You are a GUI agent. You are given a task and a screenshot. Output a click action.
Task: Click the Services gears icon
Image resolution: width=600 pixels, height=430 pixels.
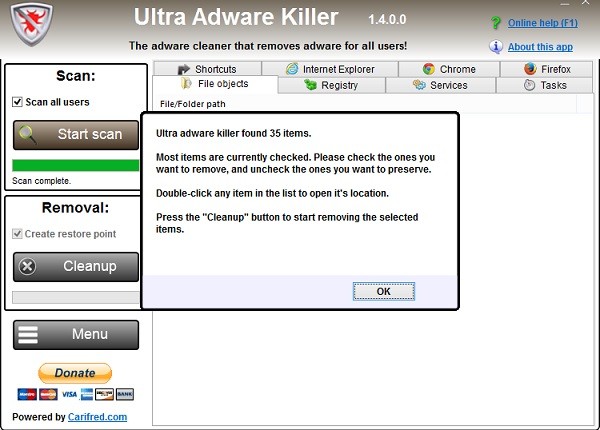(x=419, y=85)
